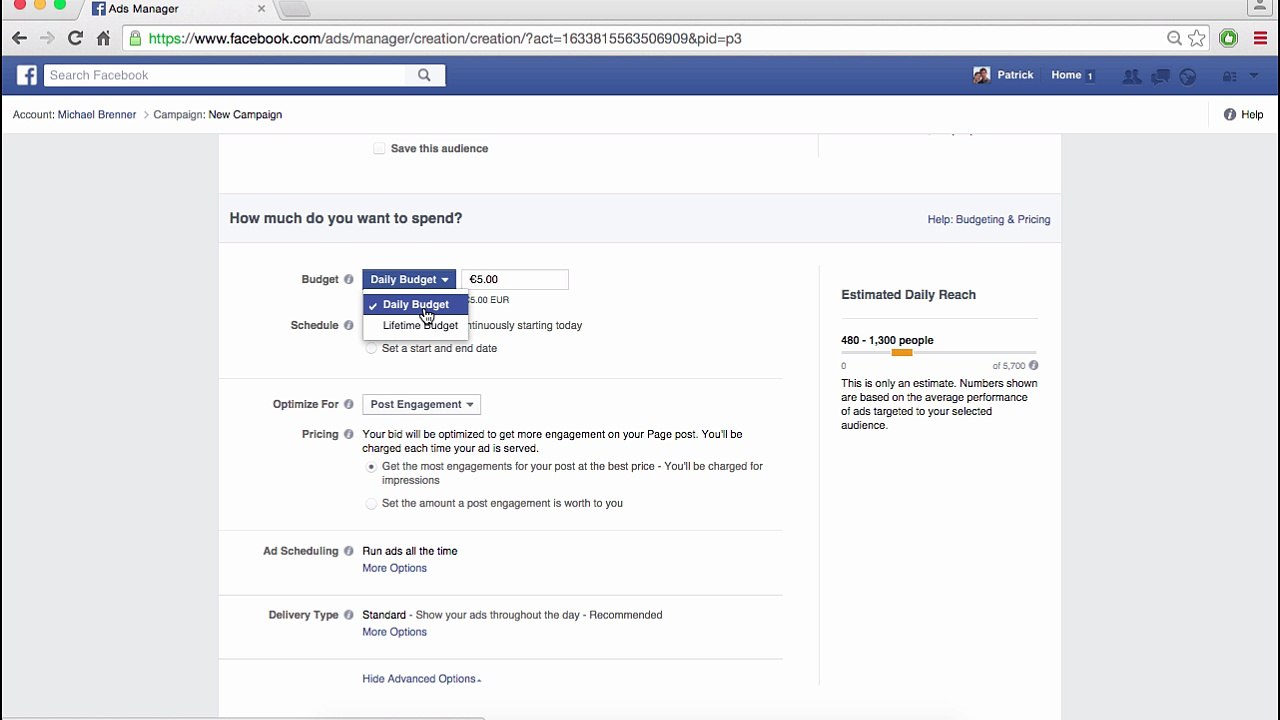Click info icon next to Budget label
This screenshot has height=720, width=1280.
point(349,279)
